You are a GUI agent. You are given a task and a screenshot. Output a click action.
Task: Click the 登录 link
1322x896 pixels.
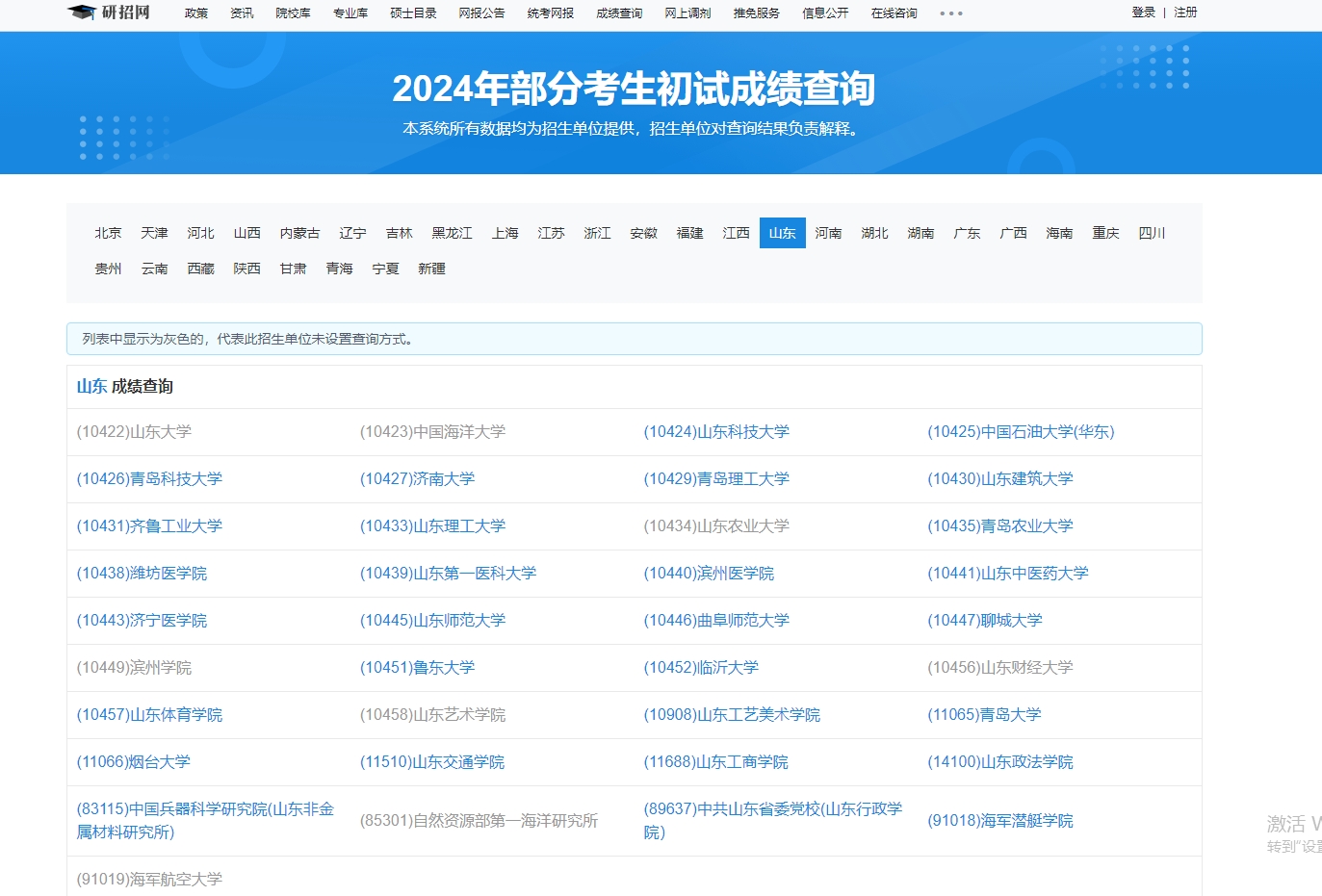pos(1144,13)
